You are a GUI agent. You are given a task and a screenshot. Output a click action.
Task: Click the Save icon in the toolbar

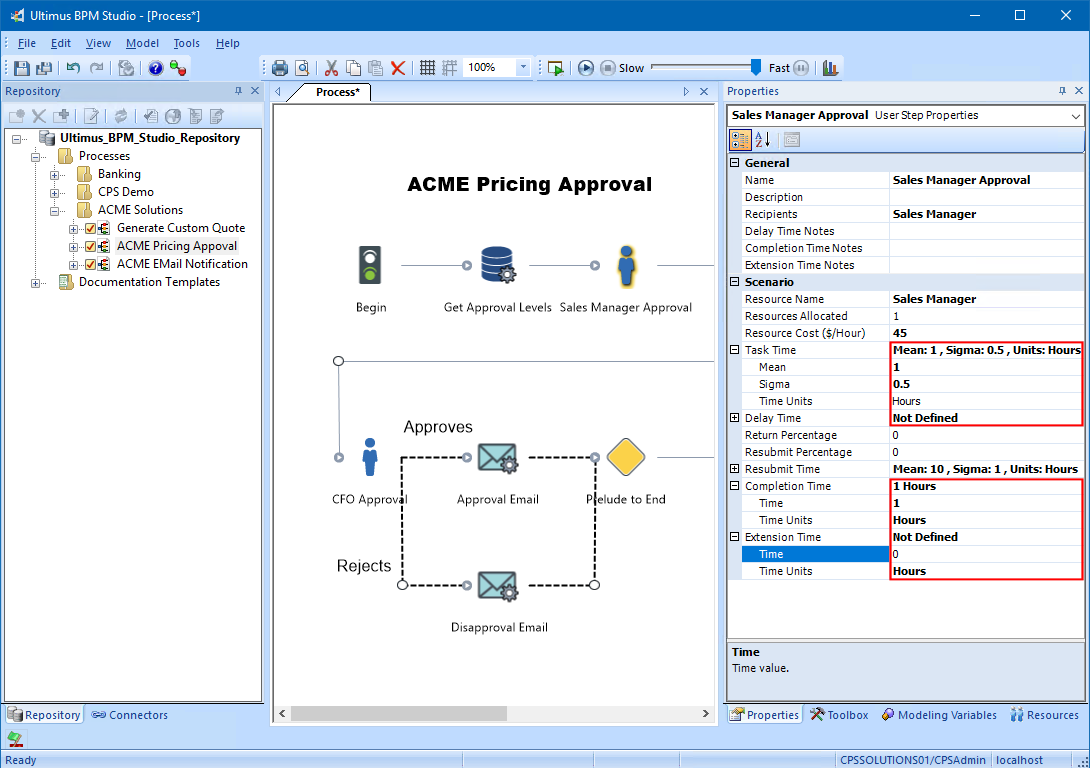(x=22, y=68)
